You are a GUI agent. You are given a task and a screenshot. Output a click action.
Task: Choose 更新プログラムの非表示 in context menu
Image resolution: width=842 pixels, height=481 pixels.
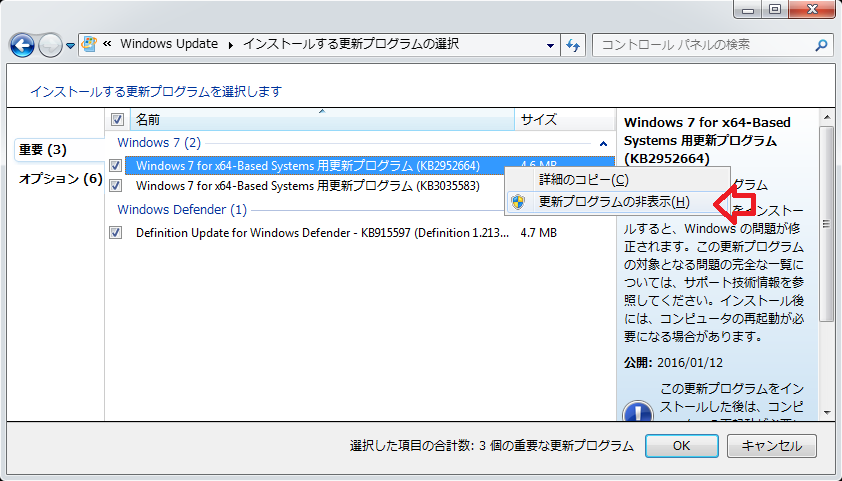tap(613, 202)
